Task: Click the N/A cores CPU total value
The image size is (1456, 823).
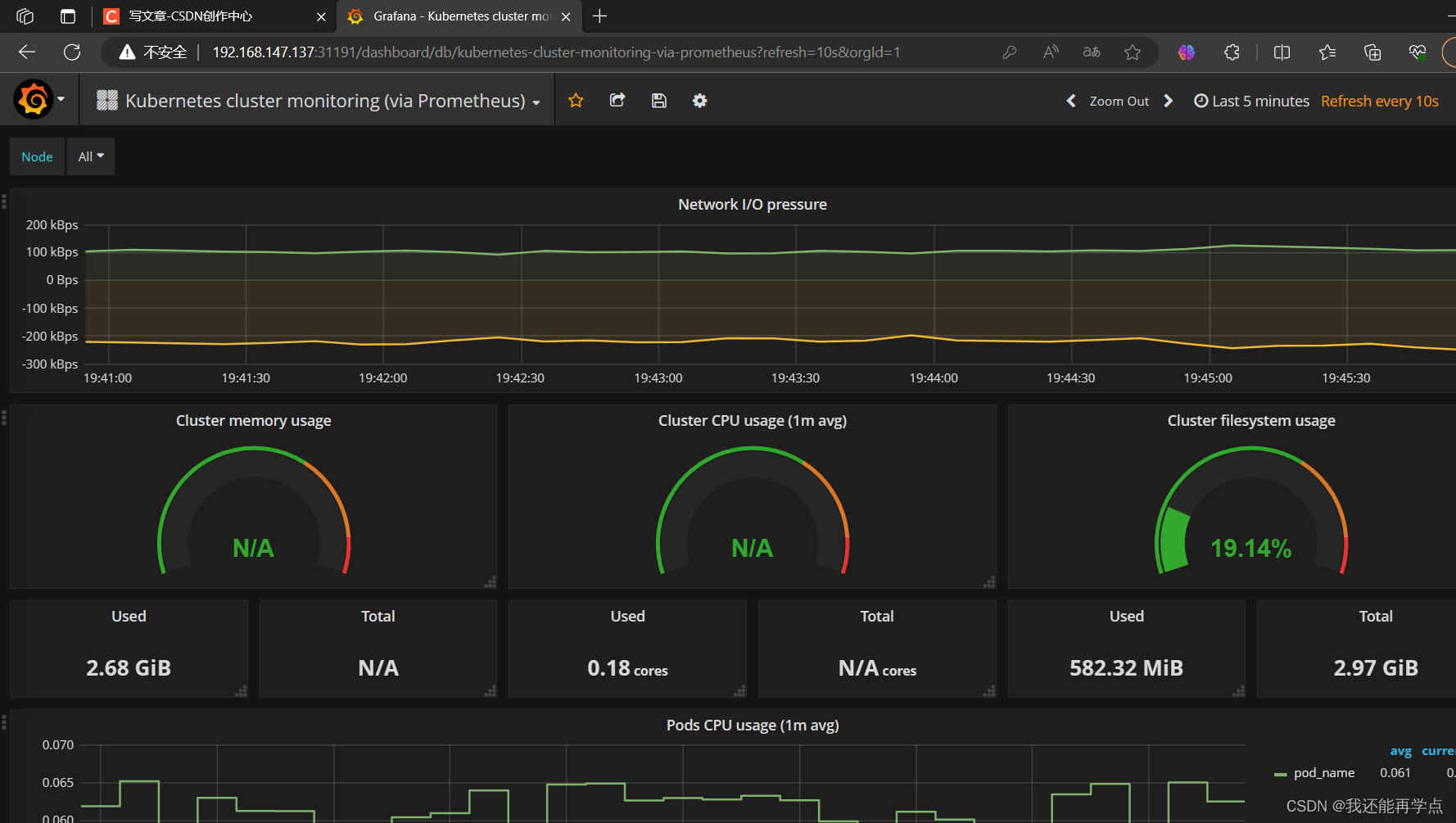Action: 877,668
